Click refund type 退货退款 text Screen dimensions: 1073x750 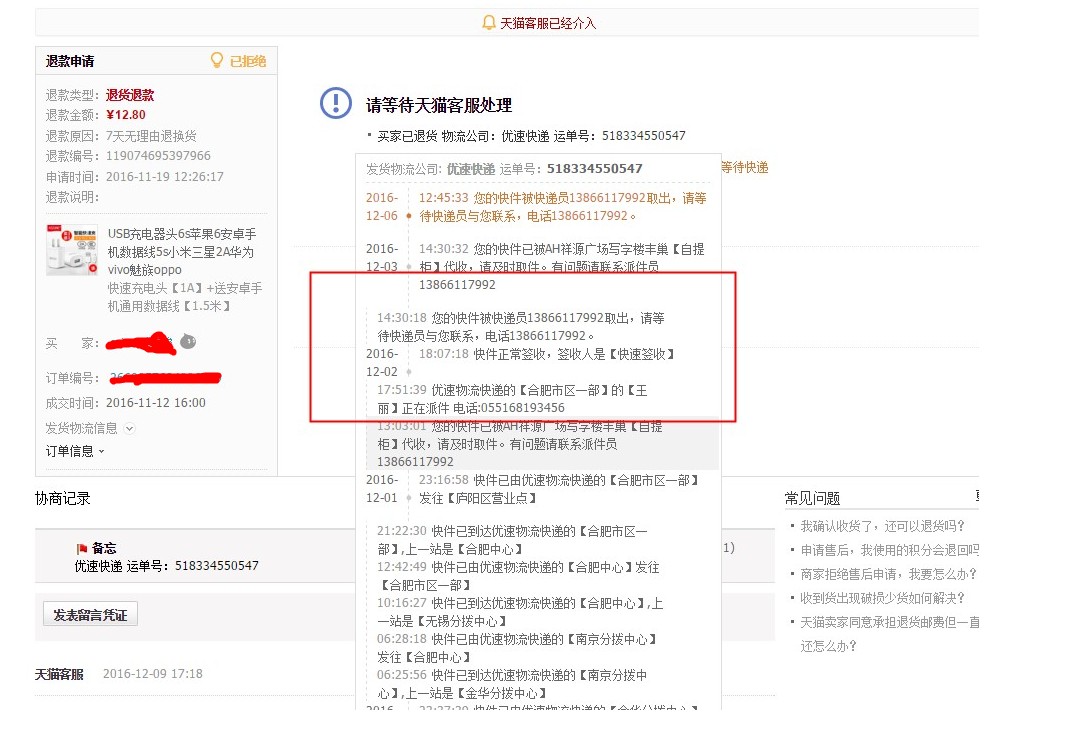[x=130, y=94]
